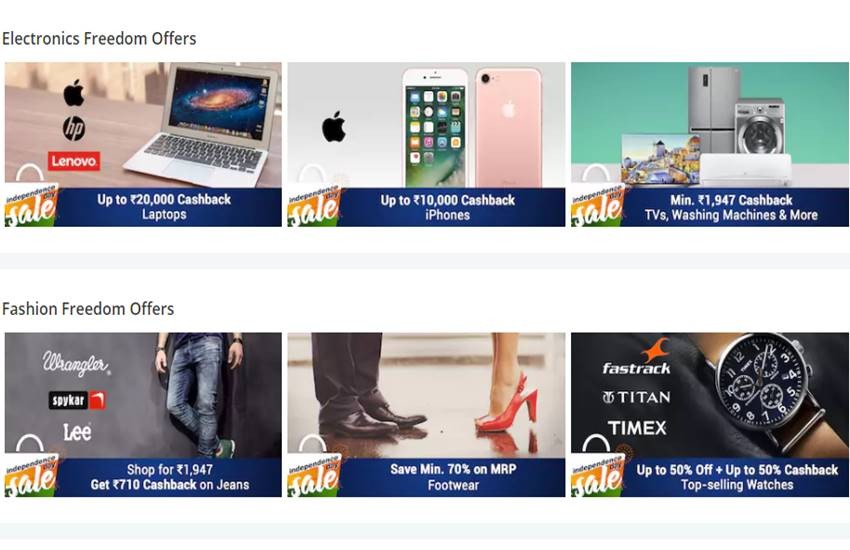Click the MacBook laptop image
The image size is (850, 550).
[203, 125]
